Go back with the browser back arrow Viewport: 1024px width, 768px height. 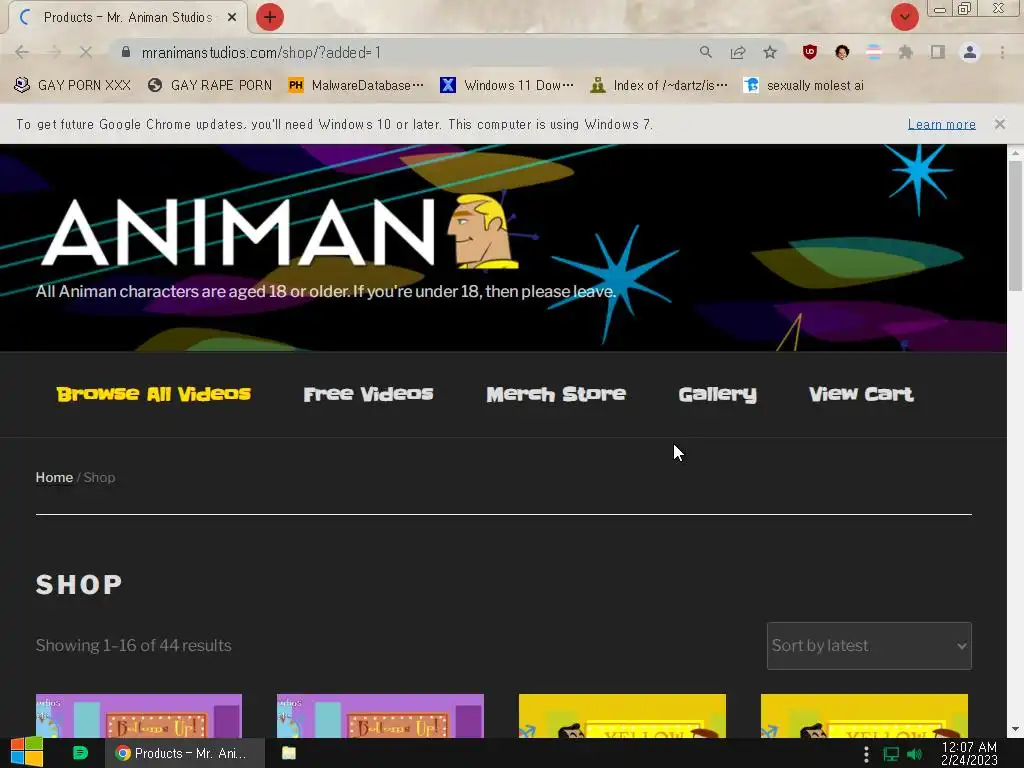[22, 52]
